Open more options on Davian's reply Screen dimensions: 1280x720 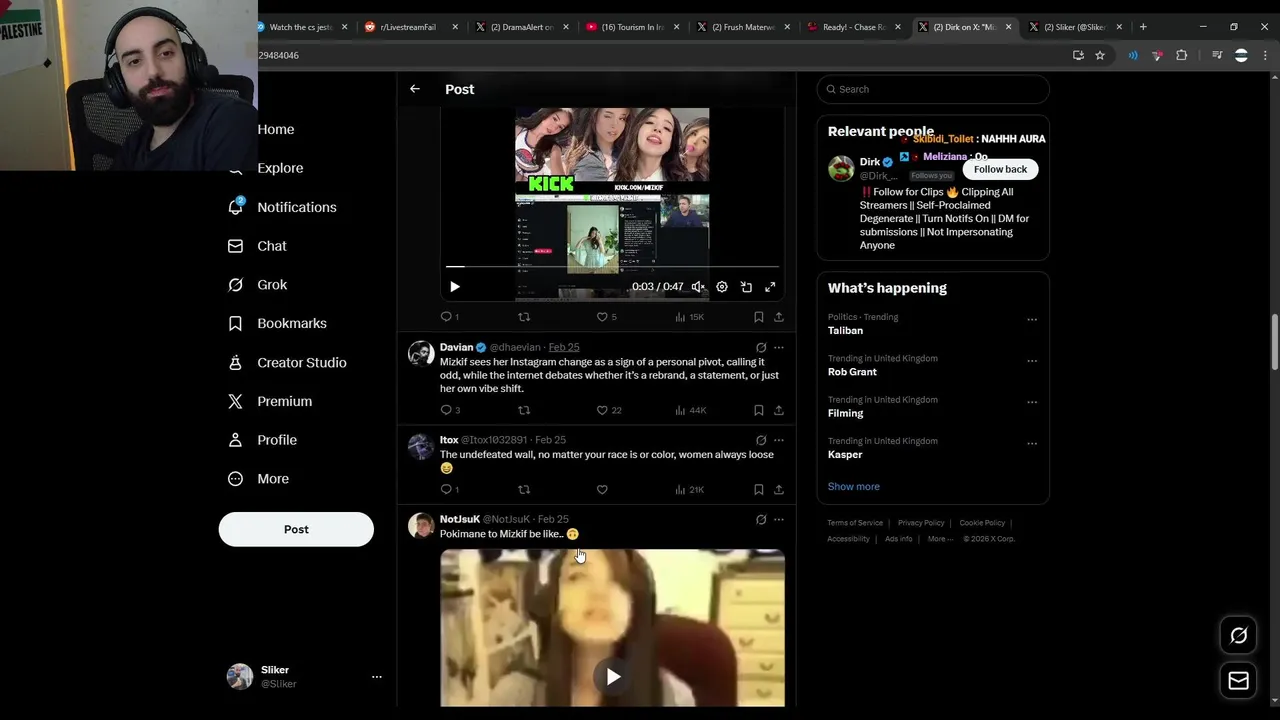point(779,348)
